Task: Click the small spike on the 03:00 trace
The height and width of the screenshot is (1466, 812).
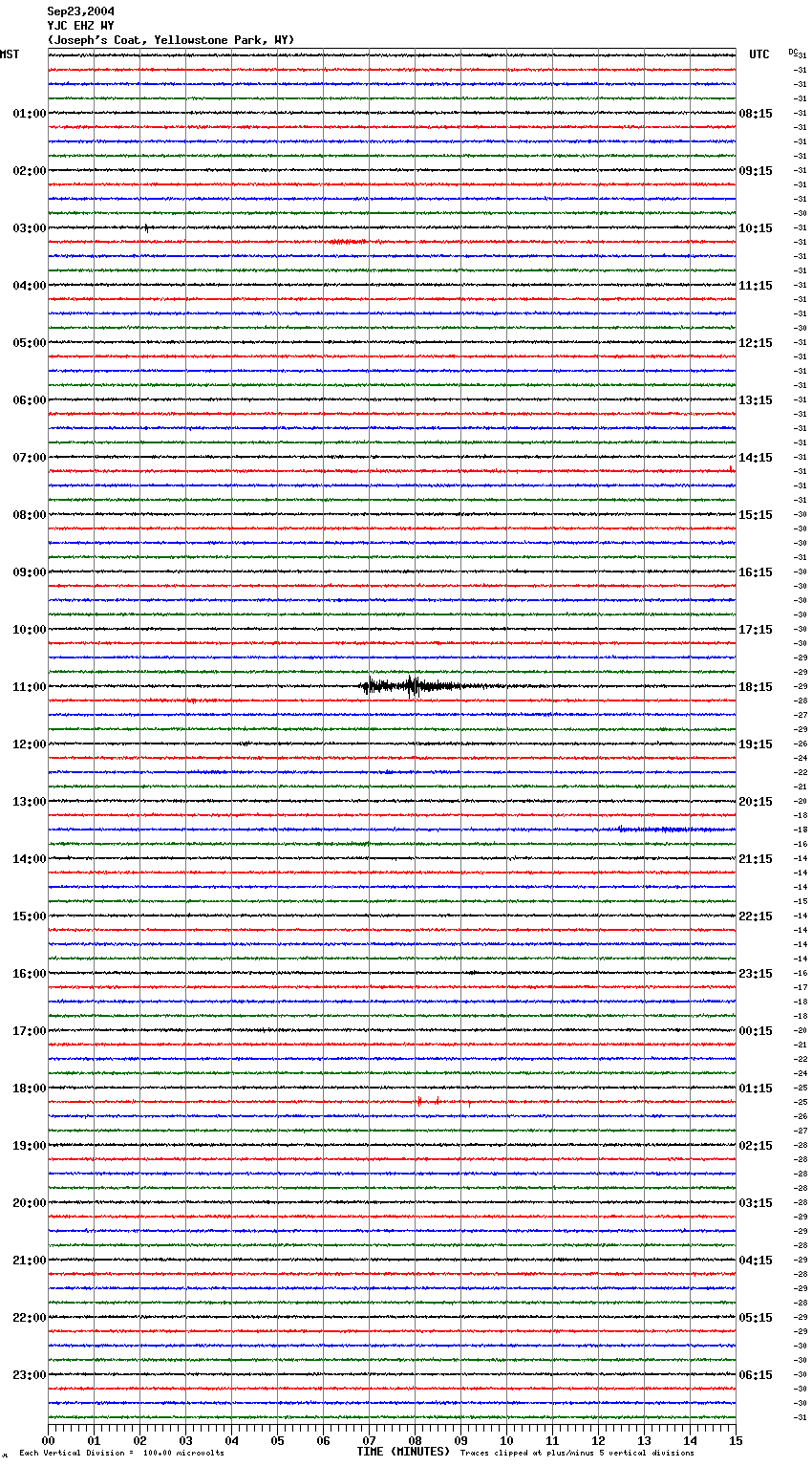Action: [x=146, y=227]
